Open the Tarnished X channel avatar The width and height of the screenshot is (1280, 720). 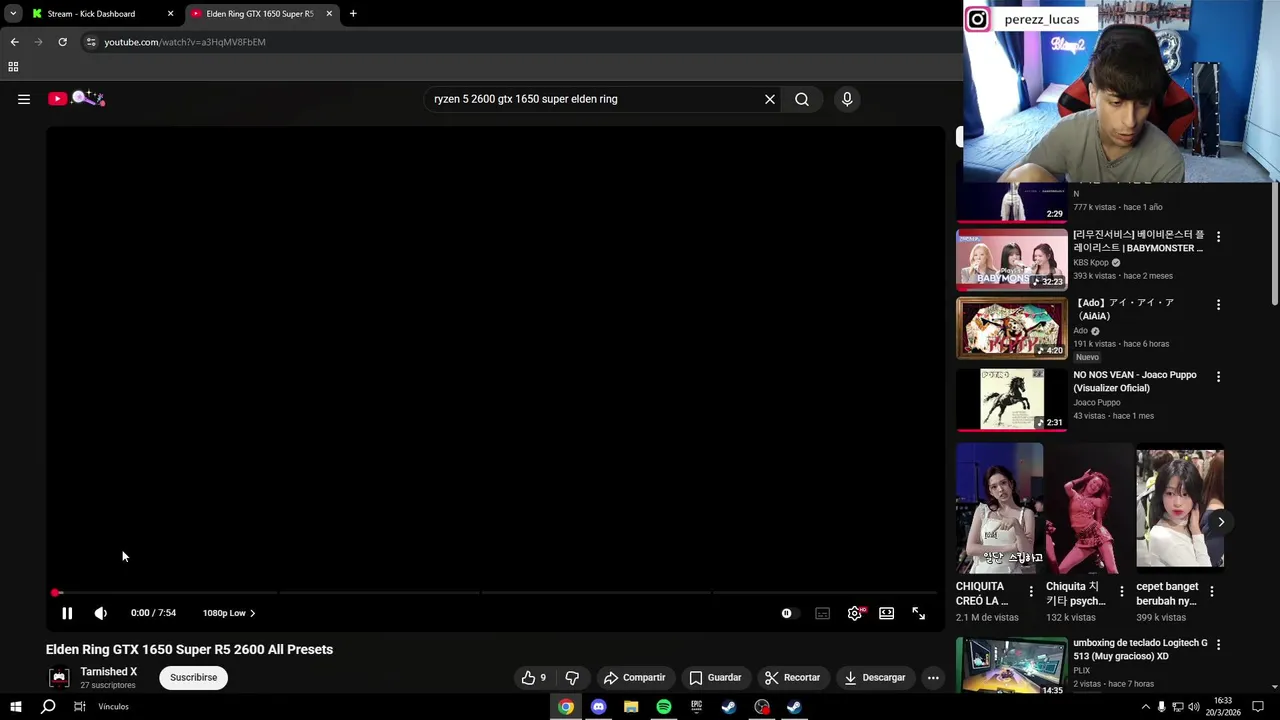(x=59, y=677)
